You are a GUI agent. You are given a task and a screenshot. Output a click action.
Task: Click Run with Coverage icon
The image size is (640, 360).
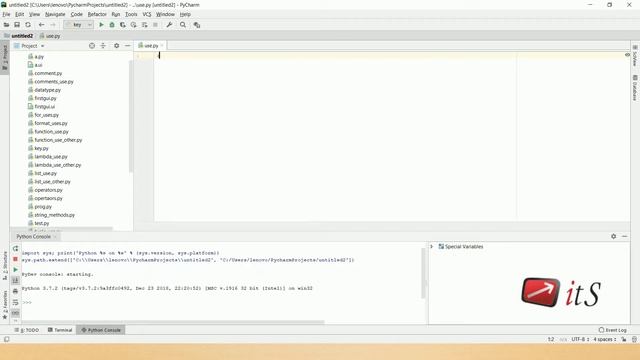pos(122,25)
